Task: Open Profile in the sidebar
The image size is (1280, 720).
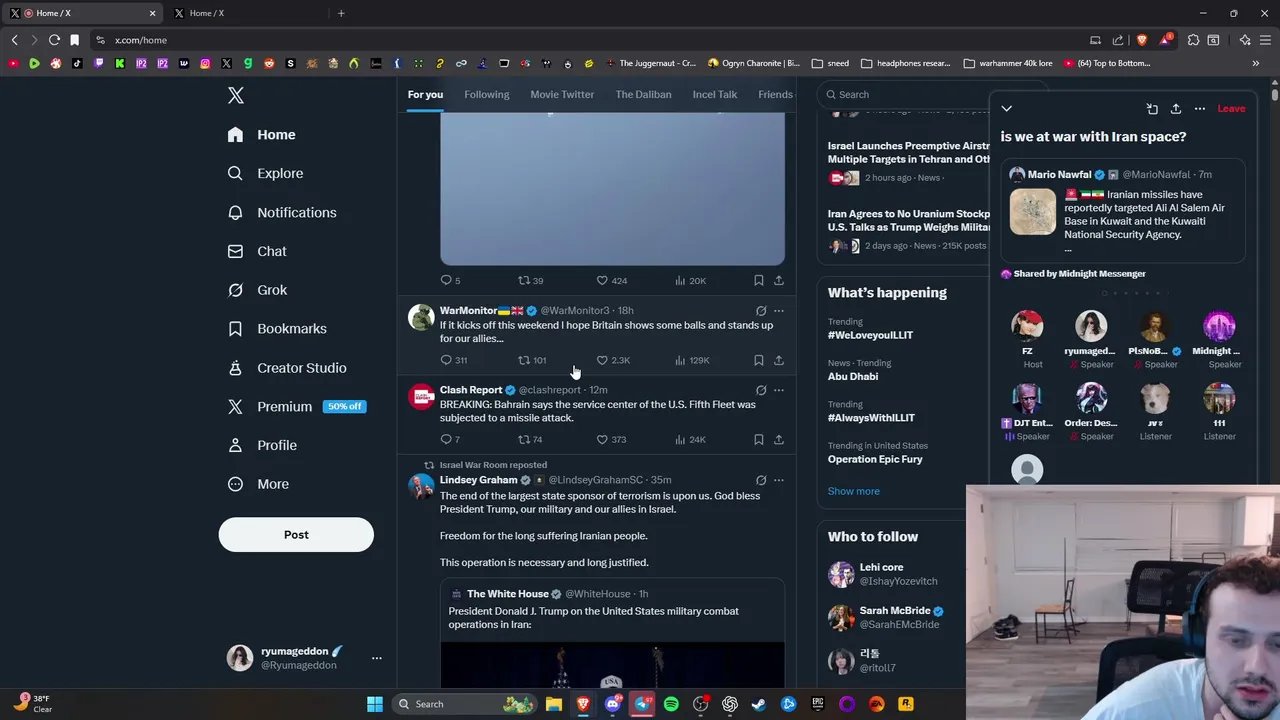Action: point(262,445)
